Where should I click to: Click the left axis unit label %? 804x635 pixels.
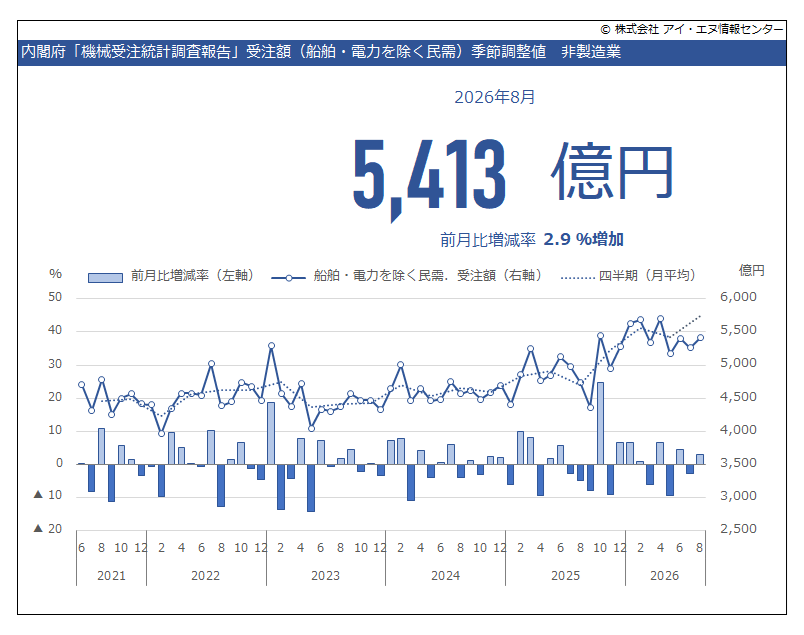tap(55, 274)
